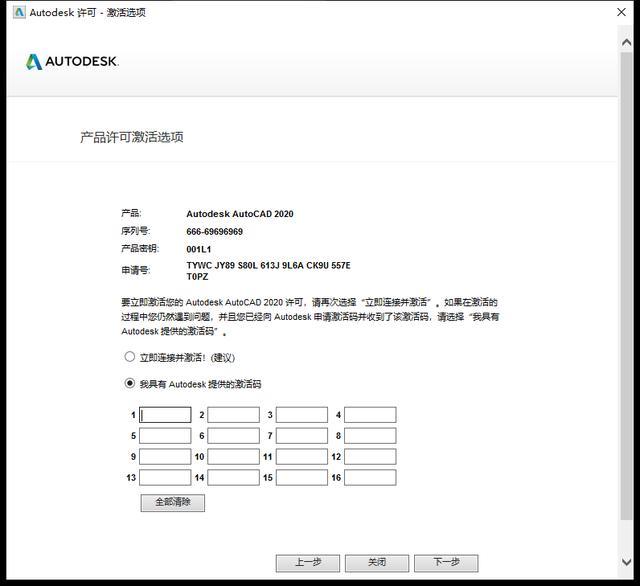Click the Autodesk title bar app icon
The height and width of the screenshot is (586, 640).
point(19,12)
